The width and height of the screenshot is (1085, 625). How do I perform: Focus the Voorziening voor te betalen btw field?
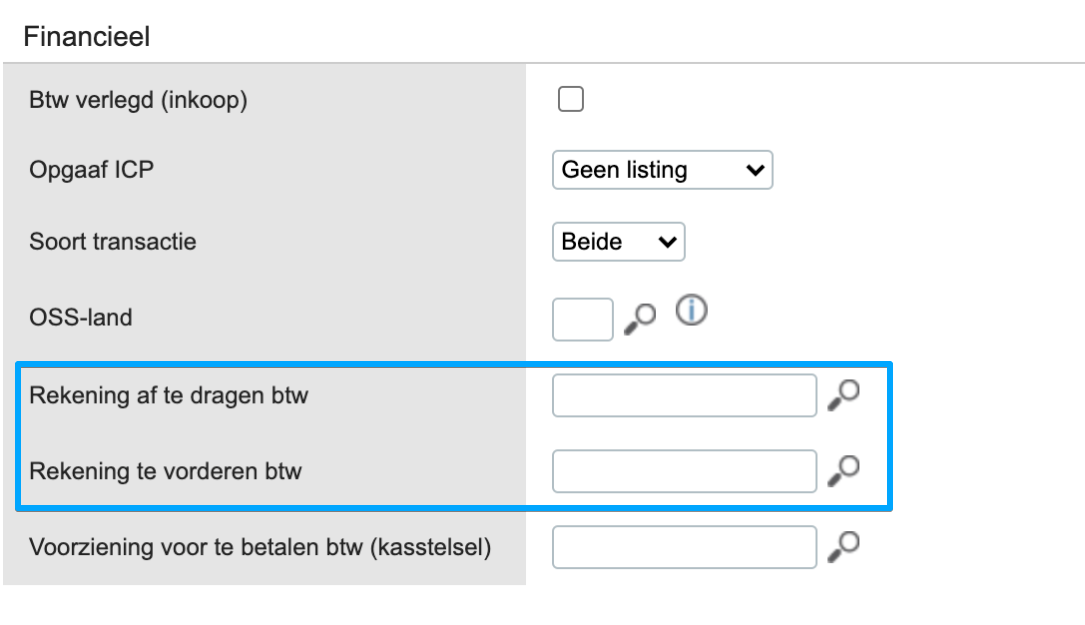684,547
